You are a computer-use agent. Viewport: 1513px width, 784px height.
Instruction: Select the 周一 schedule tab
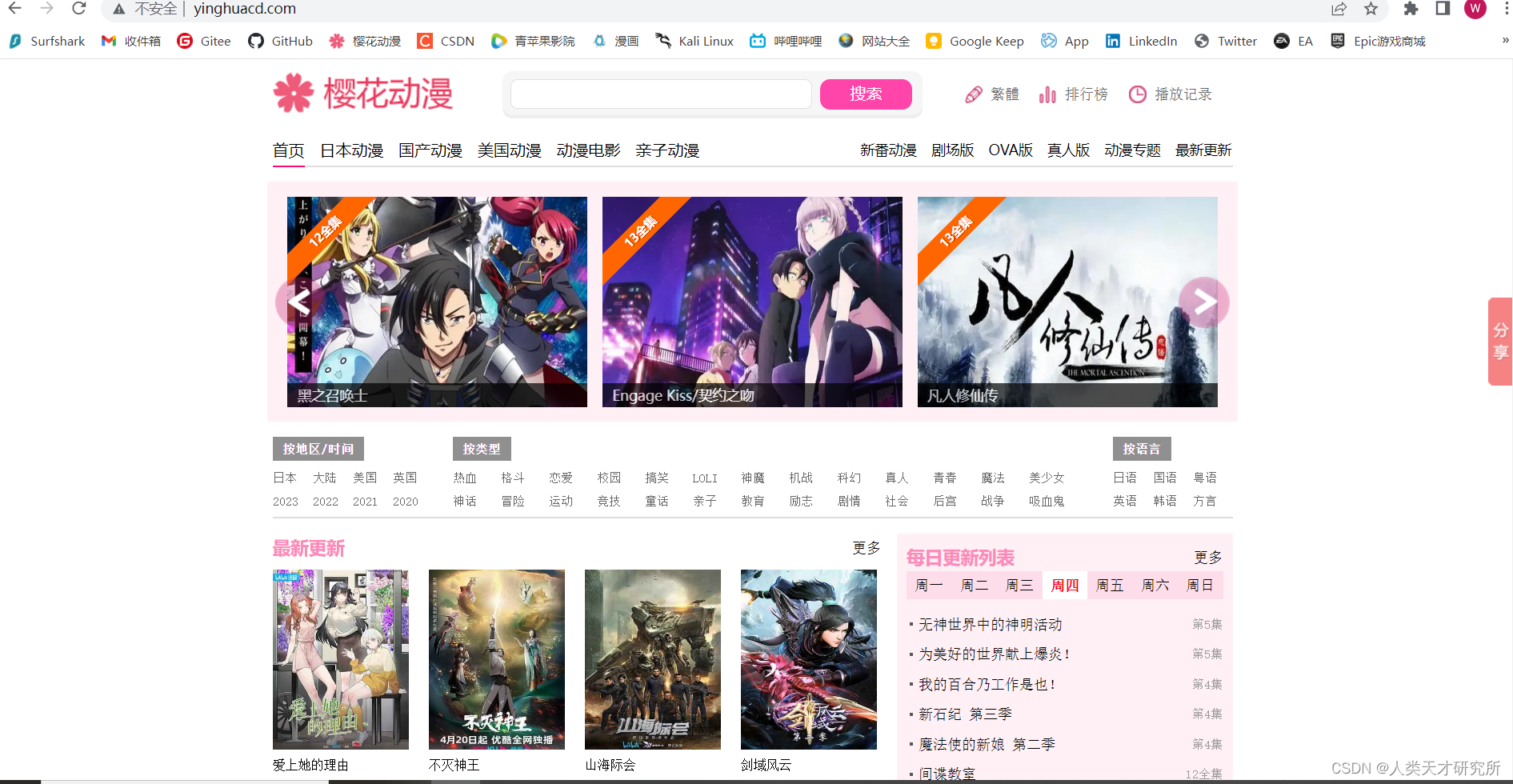click(x=929, y=586)
